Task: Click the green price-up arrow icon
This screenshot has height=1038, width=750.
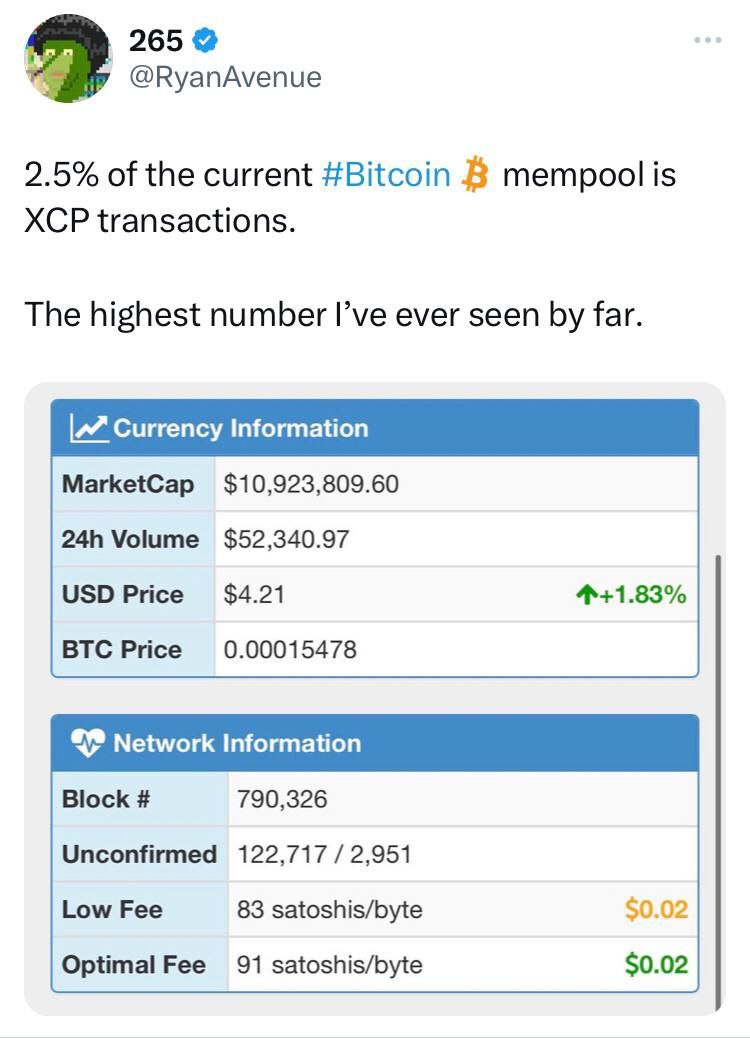Action: coord(583,595)
